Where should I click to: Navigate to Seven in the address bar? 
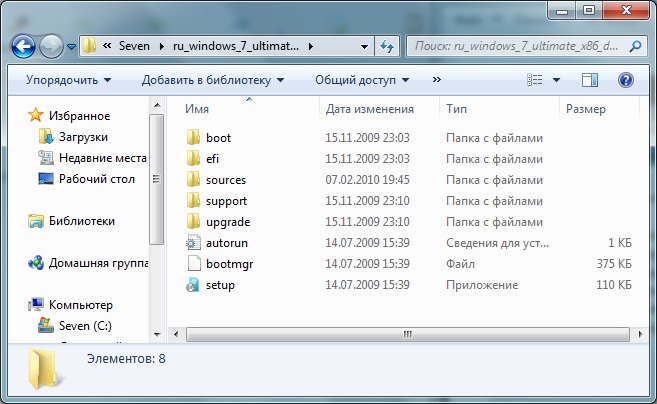pyautogui.click(x=134, y=46)
